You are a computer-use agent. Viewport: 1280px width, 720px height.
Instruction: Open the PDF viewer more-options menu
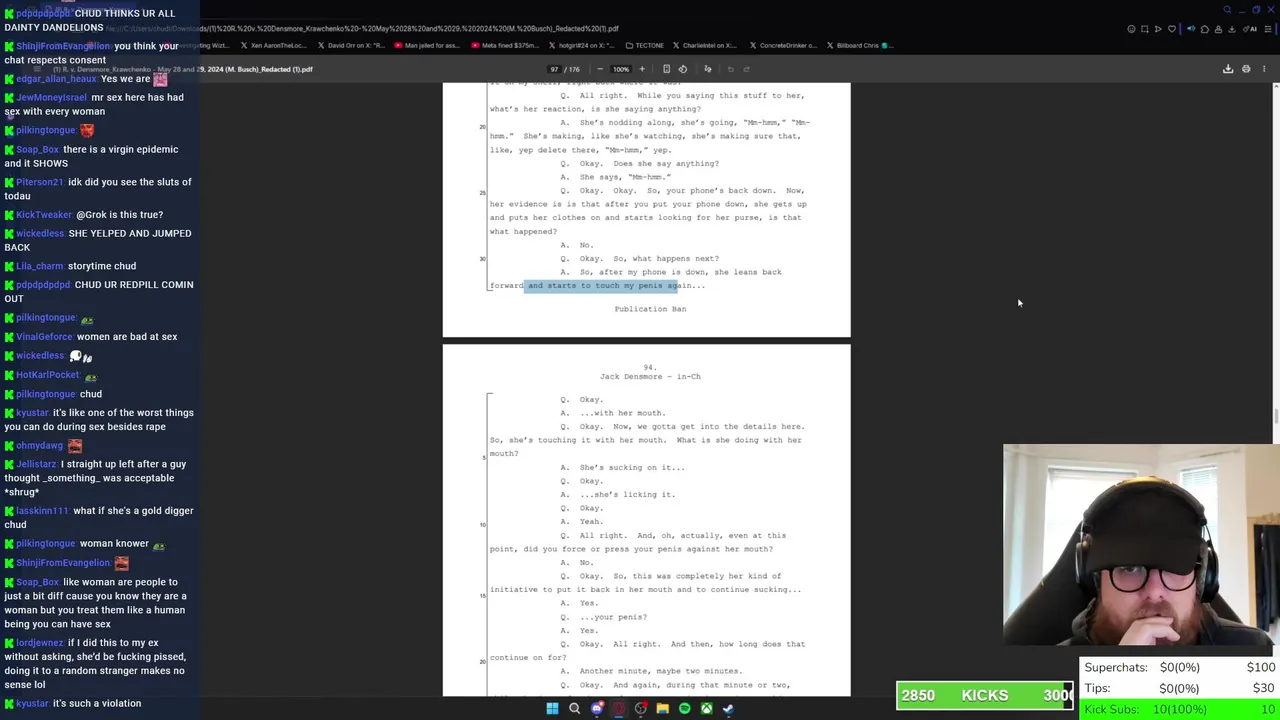pyautogui.click(x=1264, y=69)
